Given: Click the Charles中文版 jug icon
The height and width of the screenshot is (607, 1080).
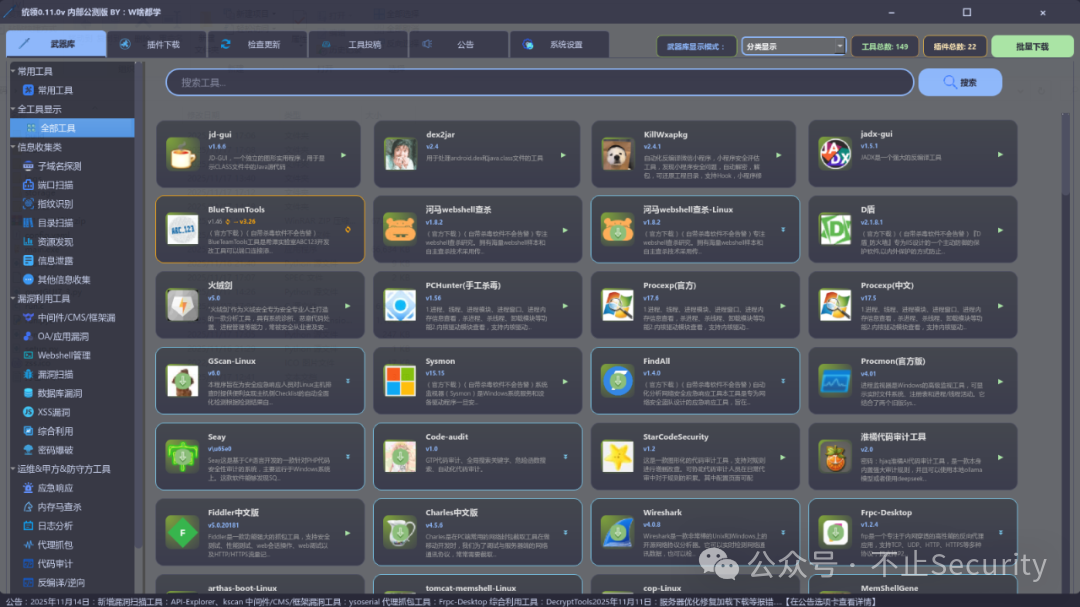Looking at the screenshot, I should coord(400,533).
